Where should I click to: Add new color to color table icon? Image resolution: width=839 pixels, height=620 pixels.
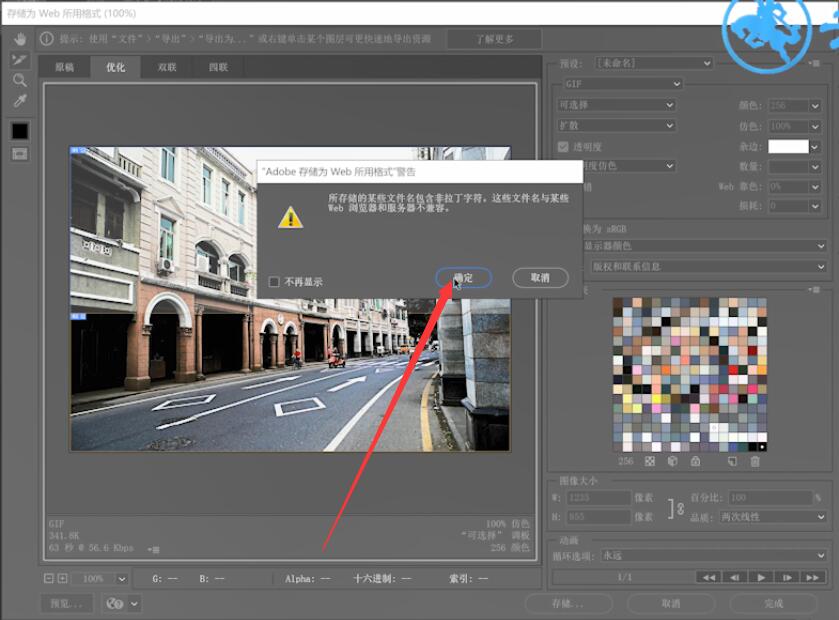tap(732, 461)
